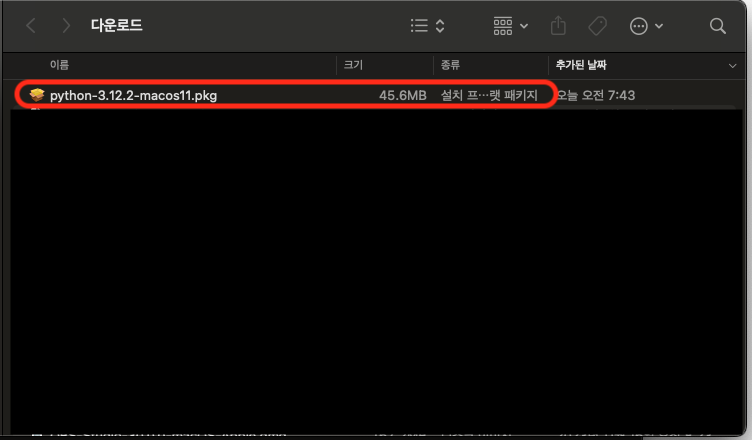The image size is (752, 440).
Task: Click the 오늘 오전 7:43 date cell
Action: (x=596, y=95)
